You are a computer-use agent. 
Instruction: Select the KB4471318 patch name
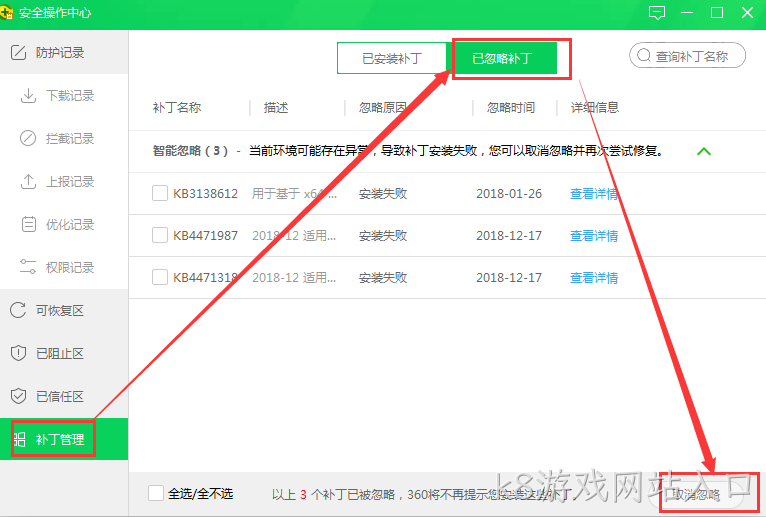[x=205, y=278]
